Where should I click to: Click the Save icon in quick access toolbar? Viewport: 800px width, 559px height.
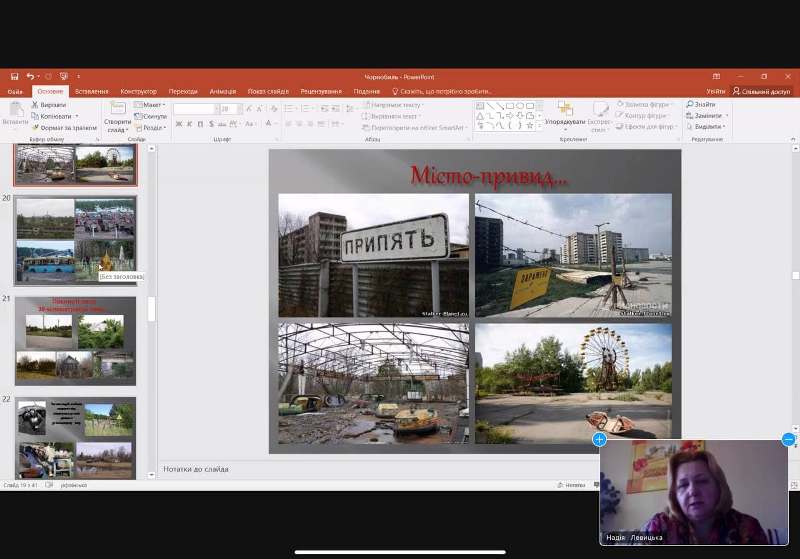click(14, 76)
